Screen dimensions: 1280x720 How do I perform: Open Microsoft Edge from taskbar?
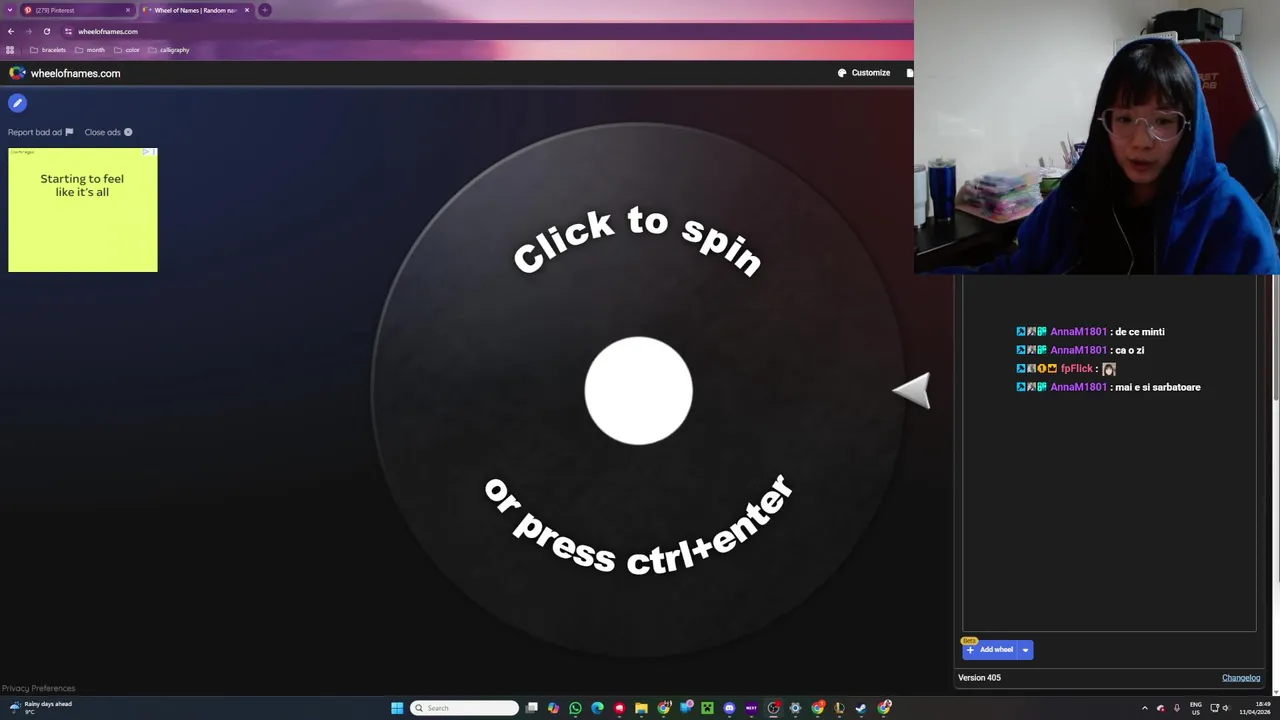598,708
